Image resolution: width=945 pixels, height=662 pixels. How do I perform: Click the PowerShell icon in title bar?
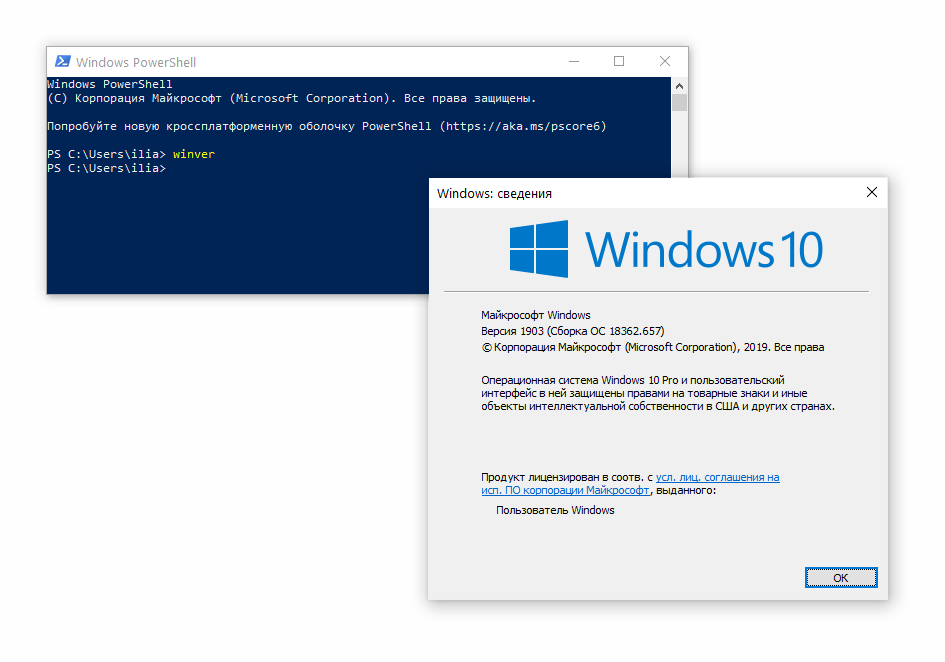[x=63, y=61]
